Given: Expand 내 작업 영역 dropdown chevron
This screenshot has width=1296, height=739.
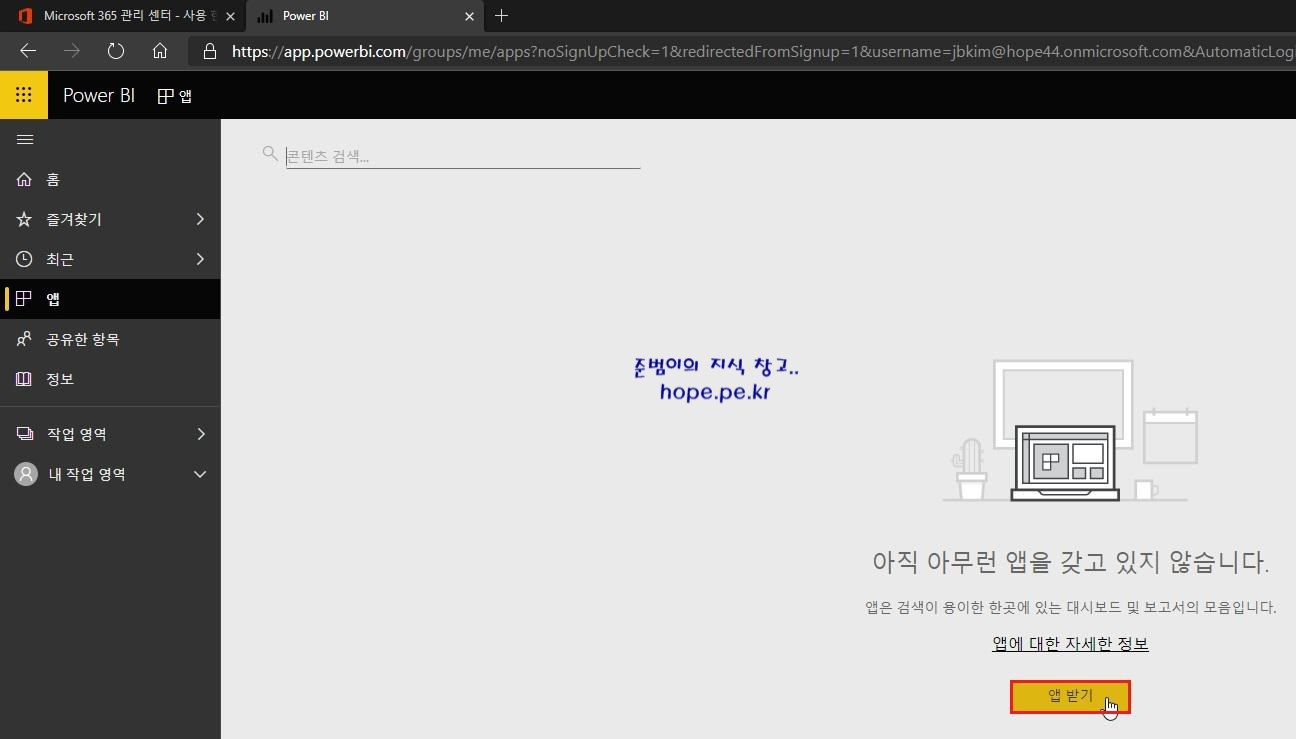Looking at the screenshot, I should click(200, 474).
